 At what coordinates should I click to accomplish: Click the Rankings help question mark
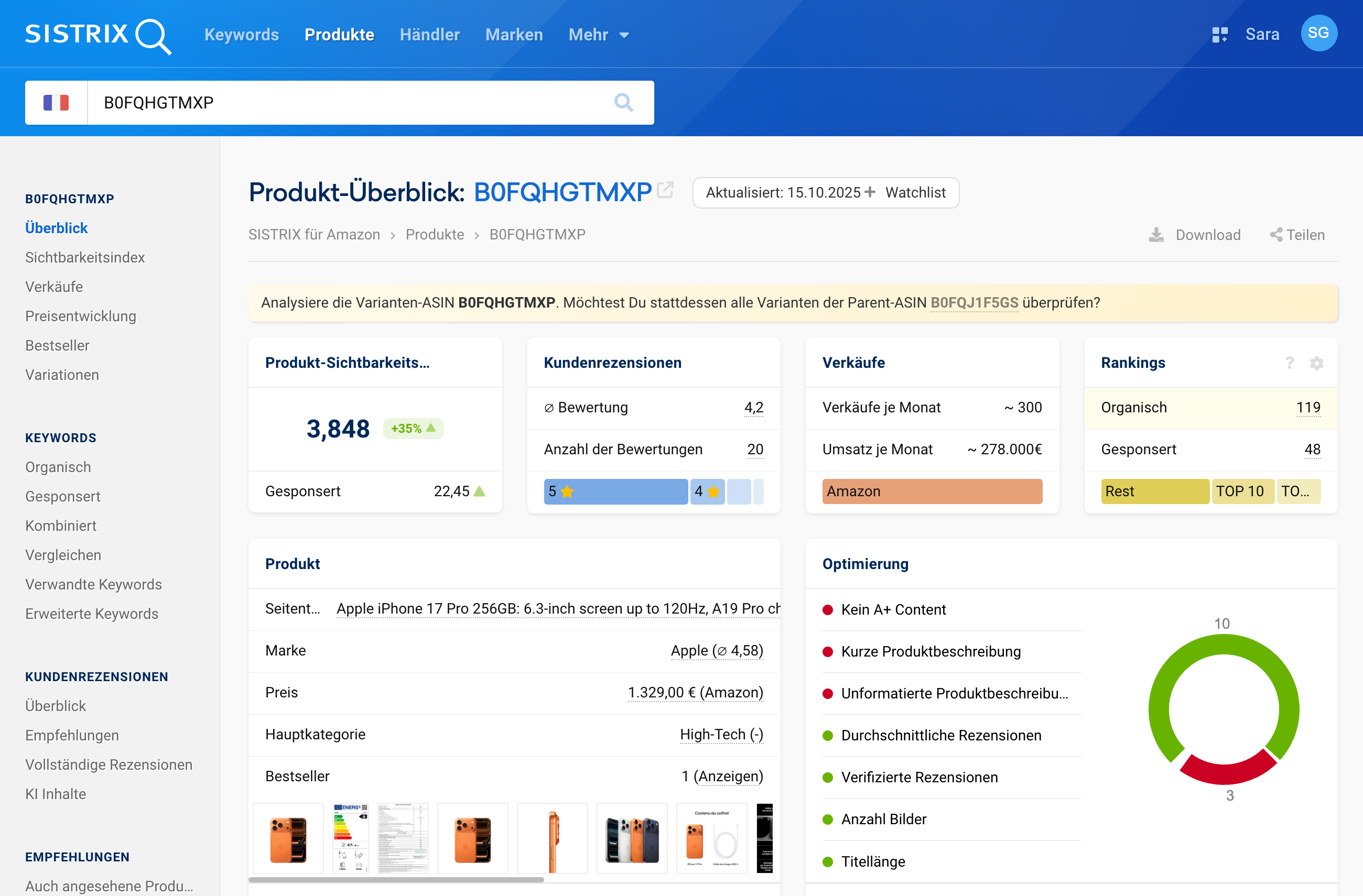(x=1289, y=363)
